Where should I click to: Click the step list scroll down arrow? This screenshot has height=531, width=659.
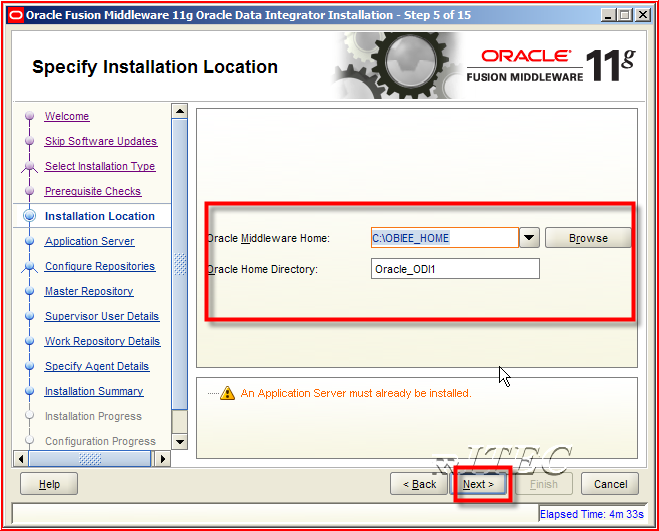click(x=180, y=441)
